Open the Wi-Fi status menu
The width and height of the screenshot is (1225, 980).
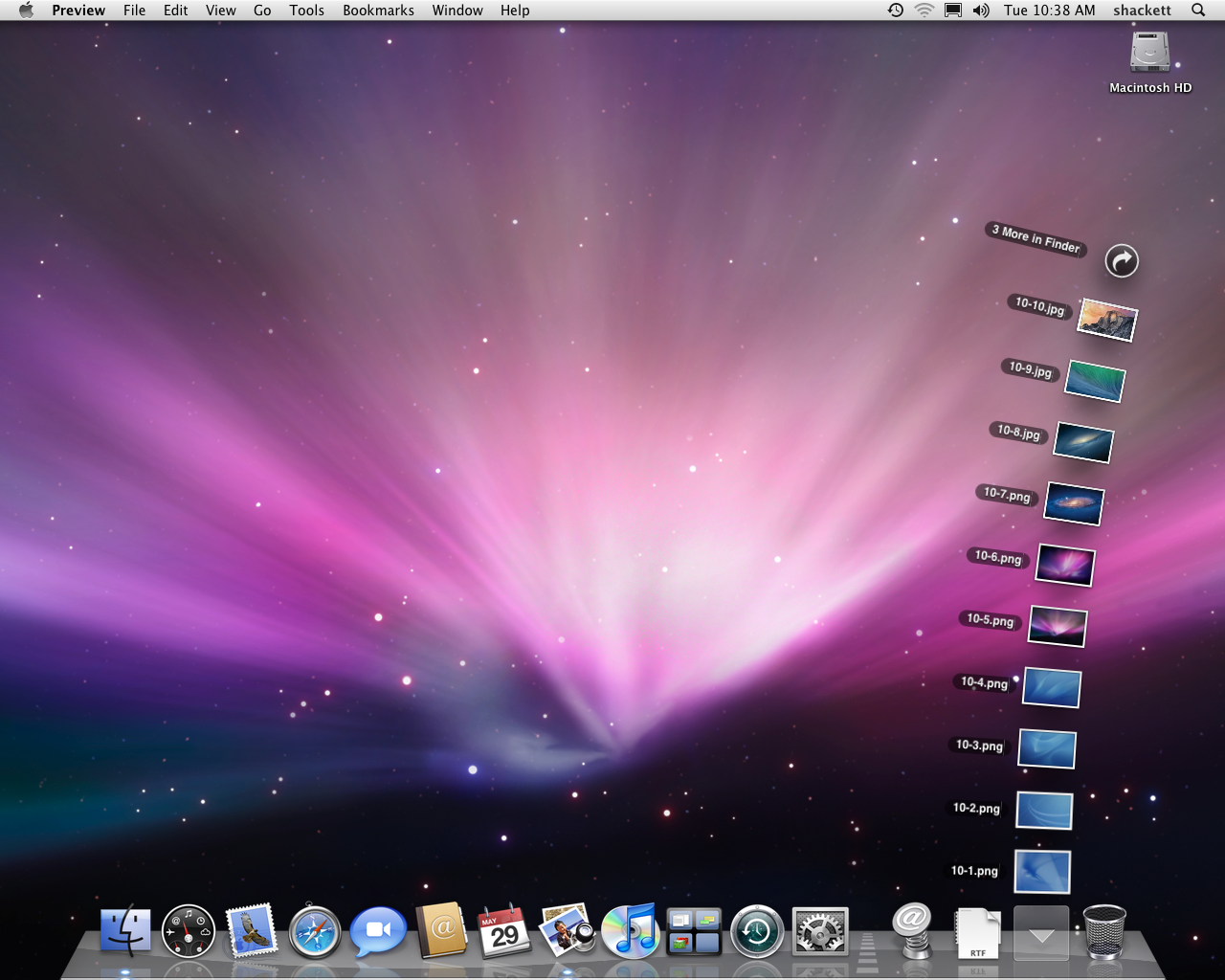pos(924,11)
